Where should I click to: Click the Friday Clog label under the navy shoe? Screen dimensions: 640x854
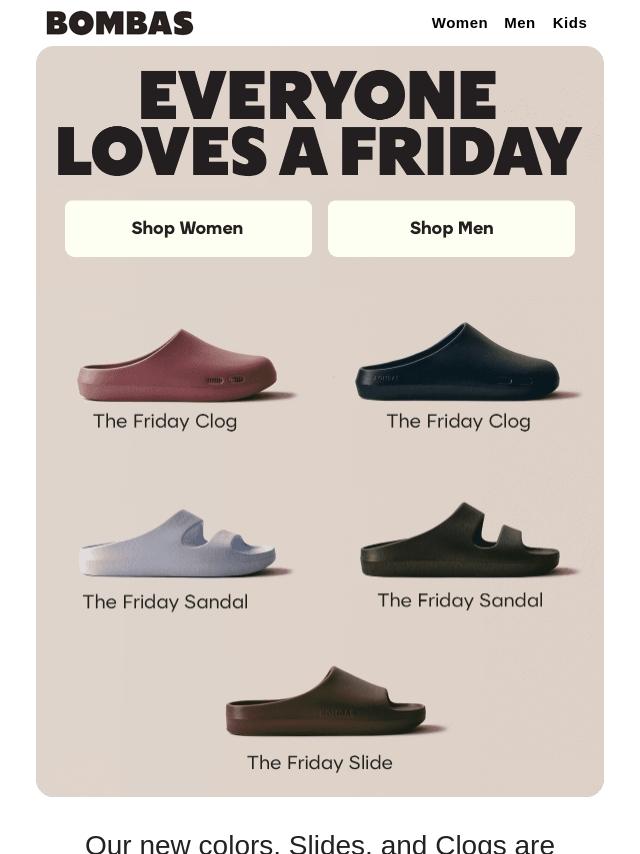(x=458, y=421)
